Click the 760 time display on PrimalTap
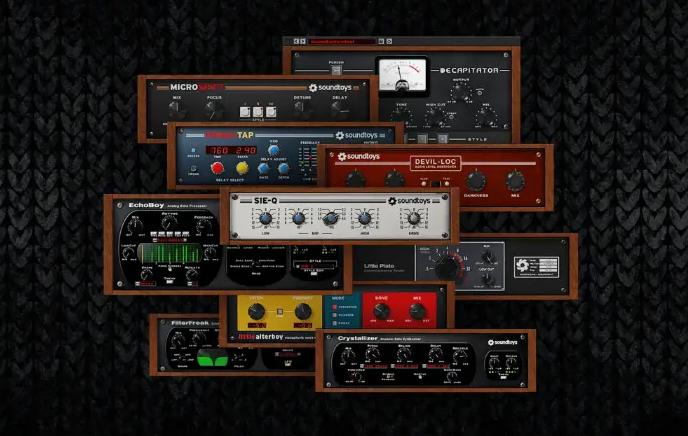 point(218,150)
